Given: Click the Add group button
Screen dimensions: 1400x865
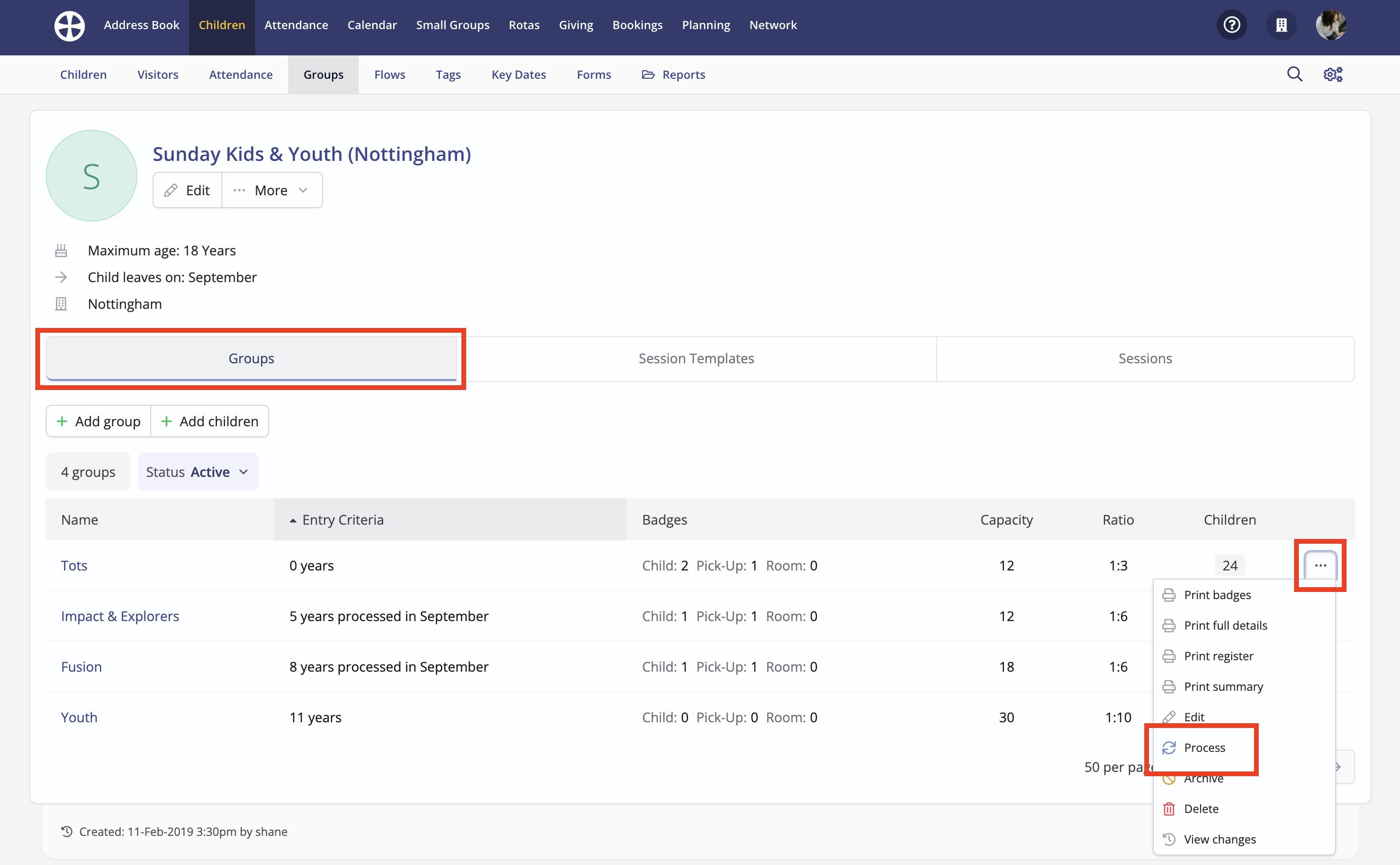Looking at the screenshot, I should coord(98,422).
